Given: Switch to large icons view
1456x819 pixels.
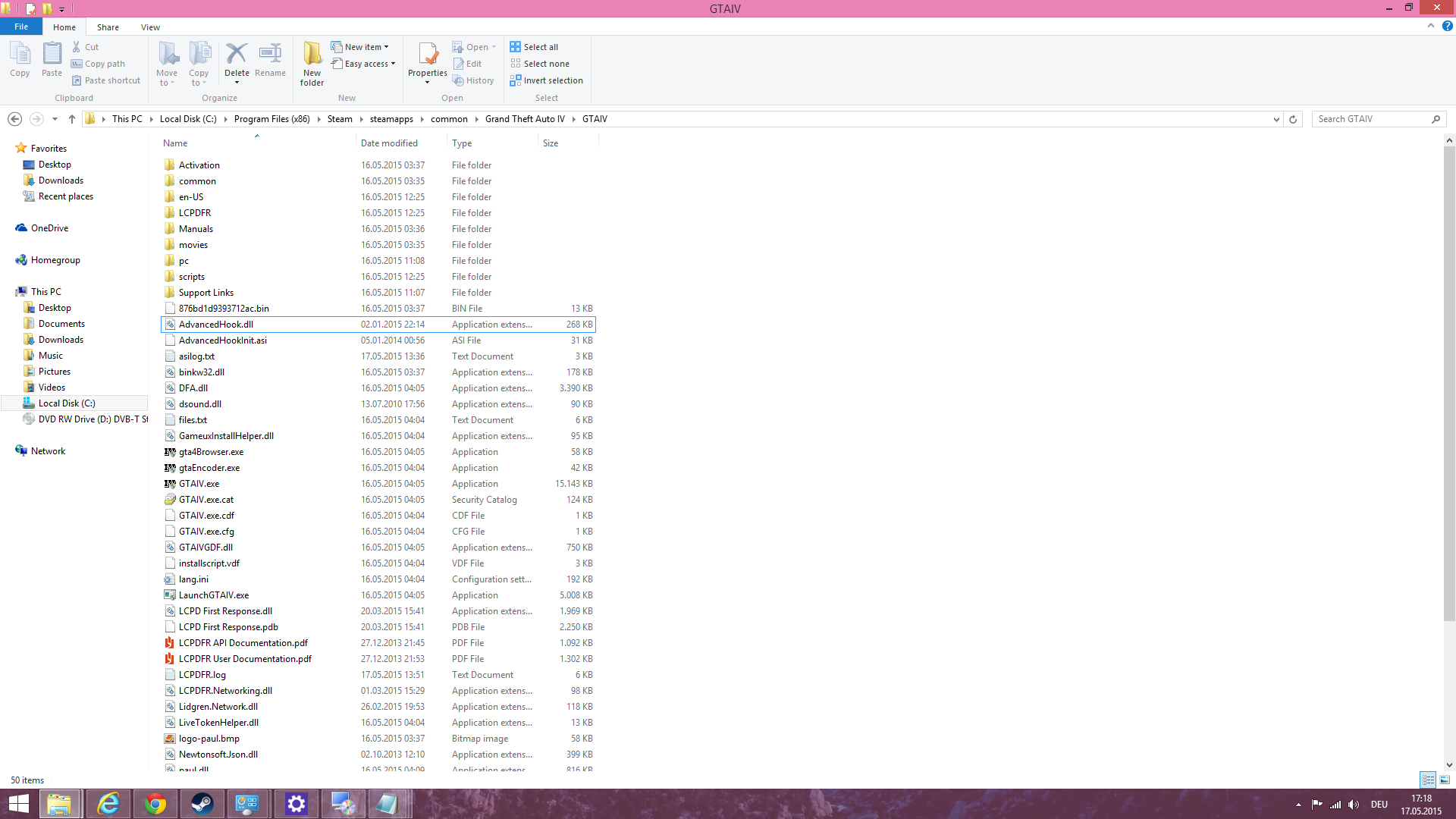Looking at the screenshot, I should point(1445,780).
